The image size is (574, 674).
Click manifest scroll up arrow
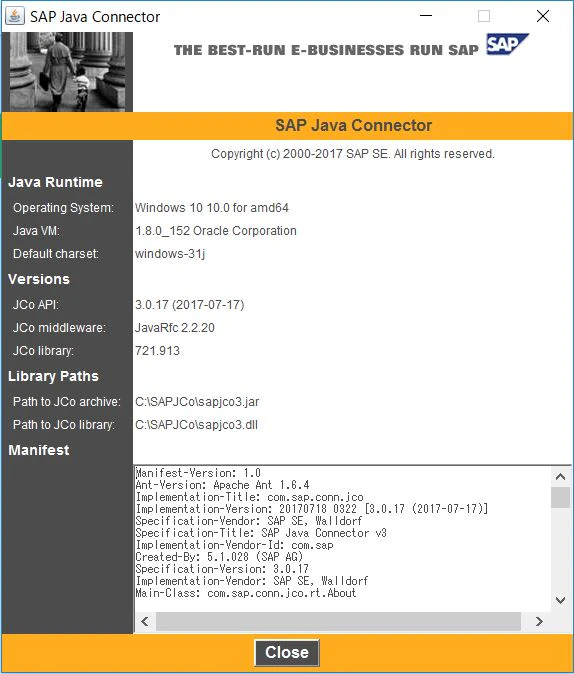pyautogui.click(x=560, y=476)
